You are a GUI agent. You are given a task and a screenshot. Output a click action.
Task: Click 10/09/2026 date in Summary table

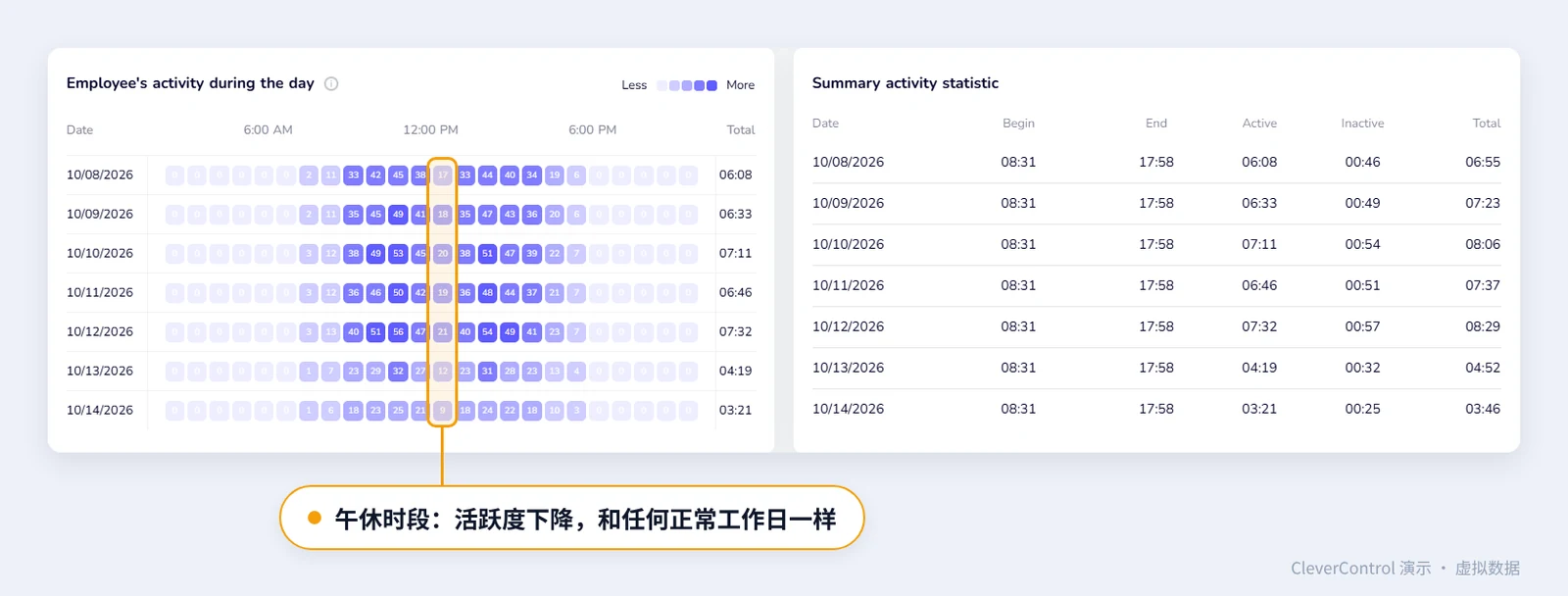[x=848, y=204]
